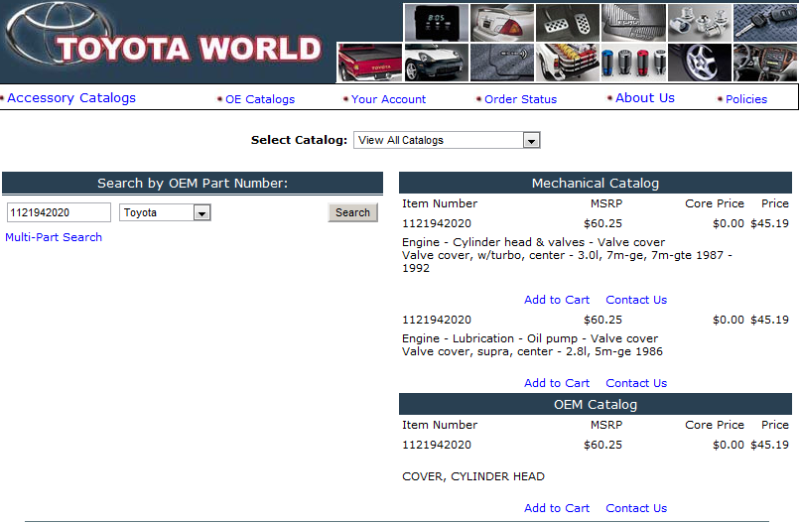Click 'Engine - Cylinder head & valves - Valve cover'
Screen dimensions: 800x524
(534, 242)
